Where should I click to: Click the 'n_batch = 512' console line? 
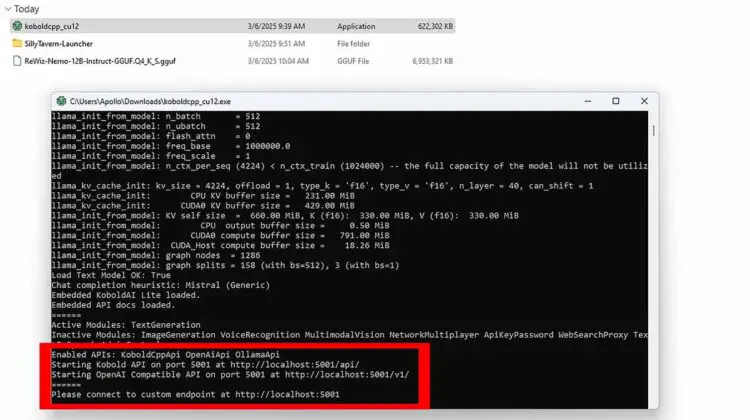tap(156, 116)
